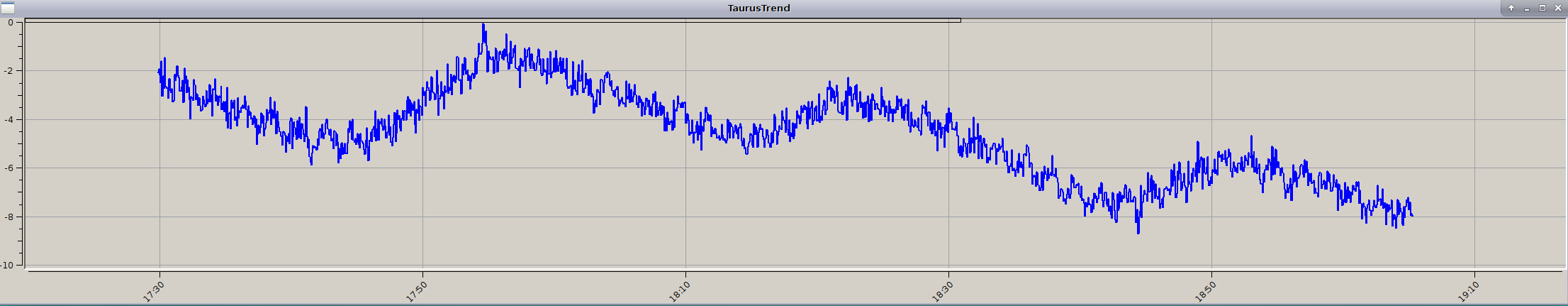
Task: Pick the 18:50 label on time axis
Action: tap(1206, 291)
